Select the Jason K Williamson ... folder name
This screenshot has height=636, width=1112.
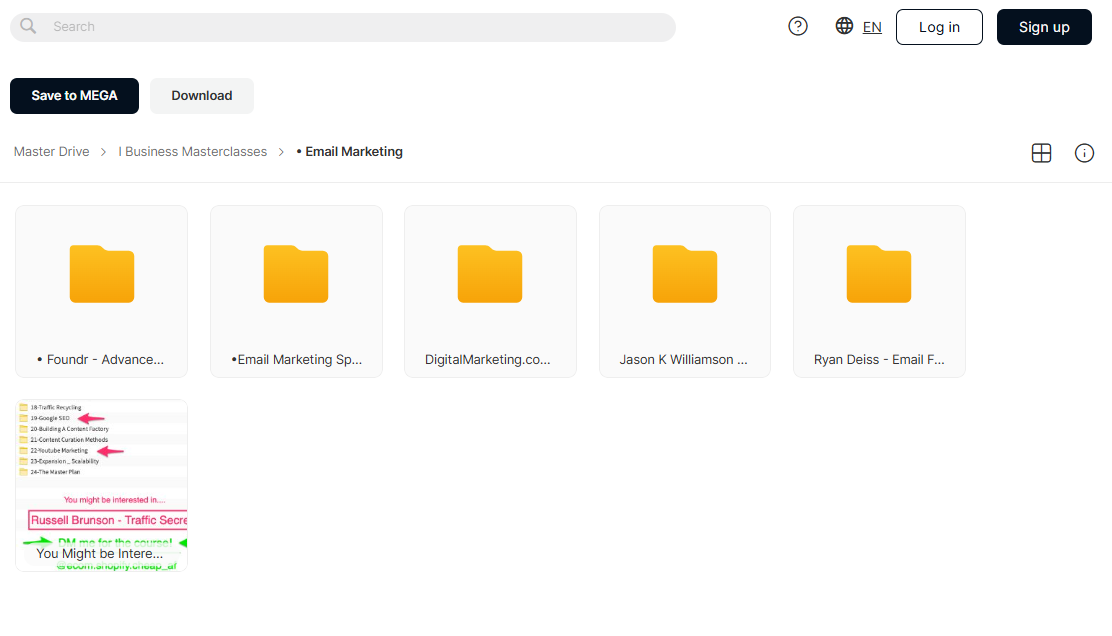pos(684,359)
